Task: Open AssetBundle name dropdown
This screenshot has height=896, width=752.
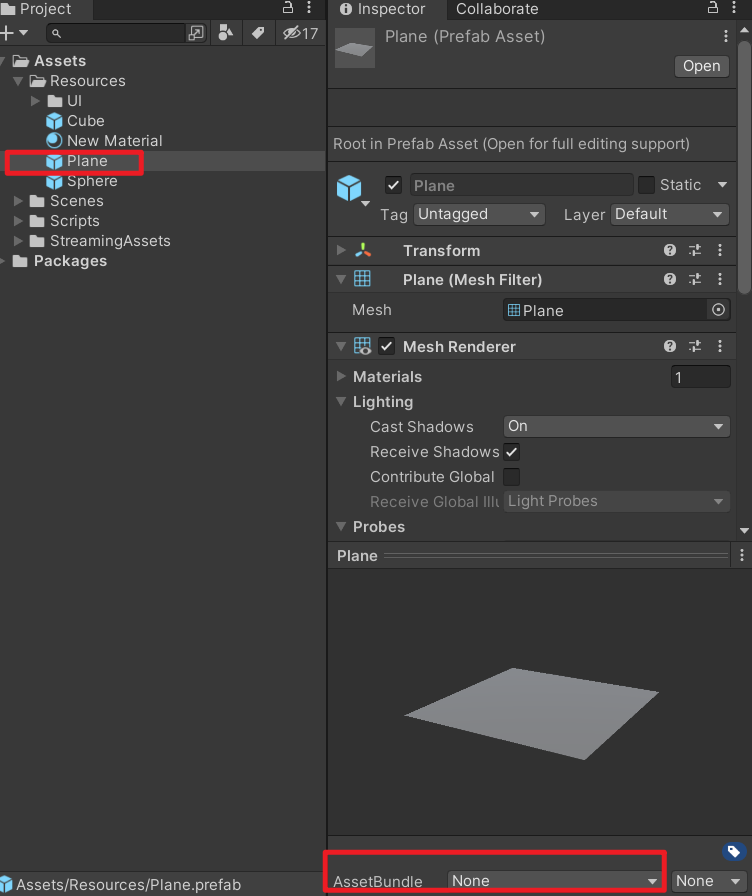Action: [553, 881]
